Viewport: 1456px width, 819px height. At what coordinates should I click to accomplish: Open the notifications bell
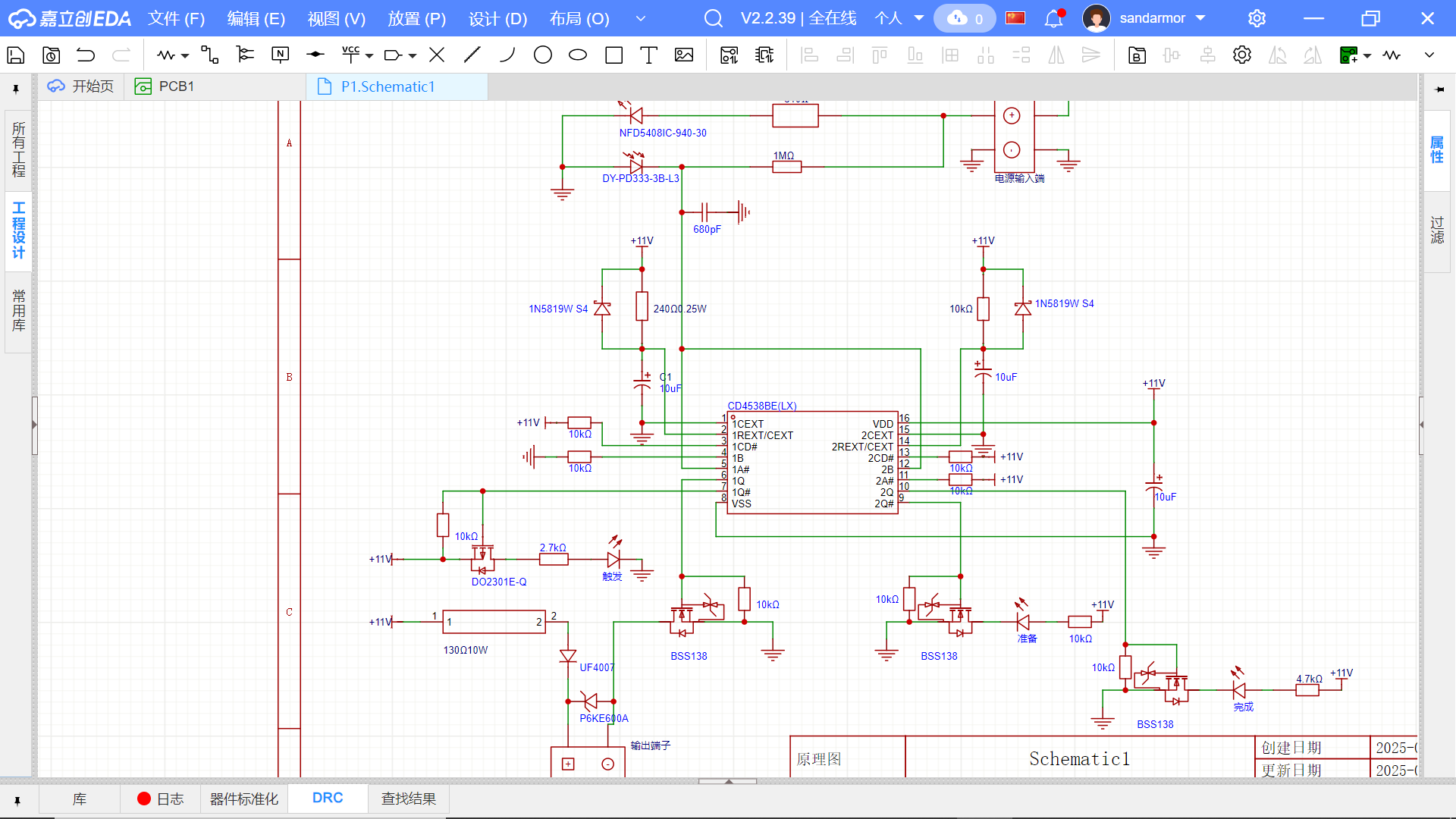(x=1053, y=18)
